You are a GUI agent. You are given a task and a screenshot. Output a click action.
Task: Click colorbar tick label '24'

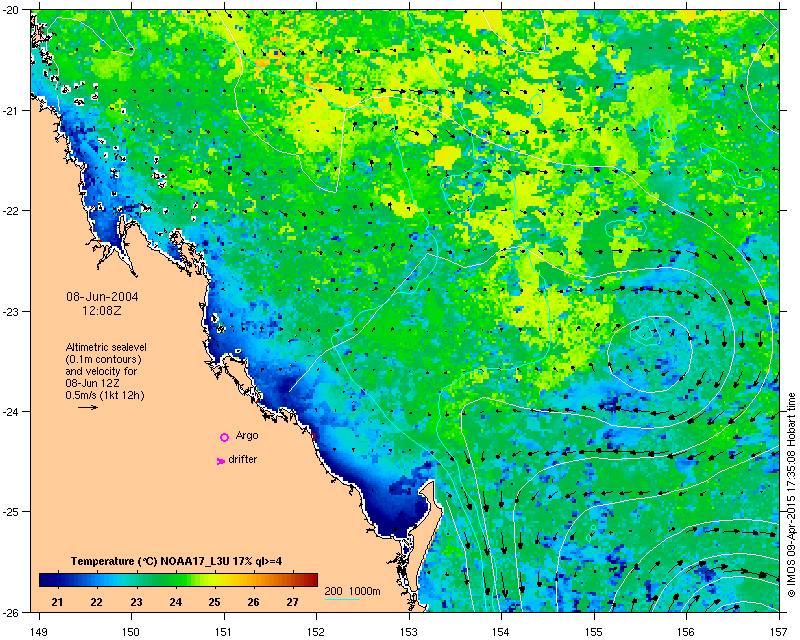(x=176, y=602)
